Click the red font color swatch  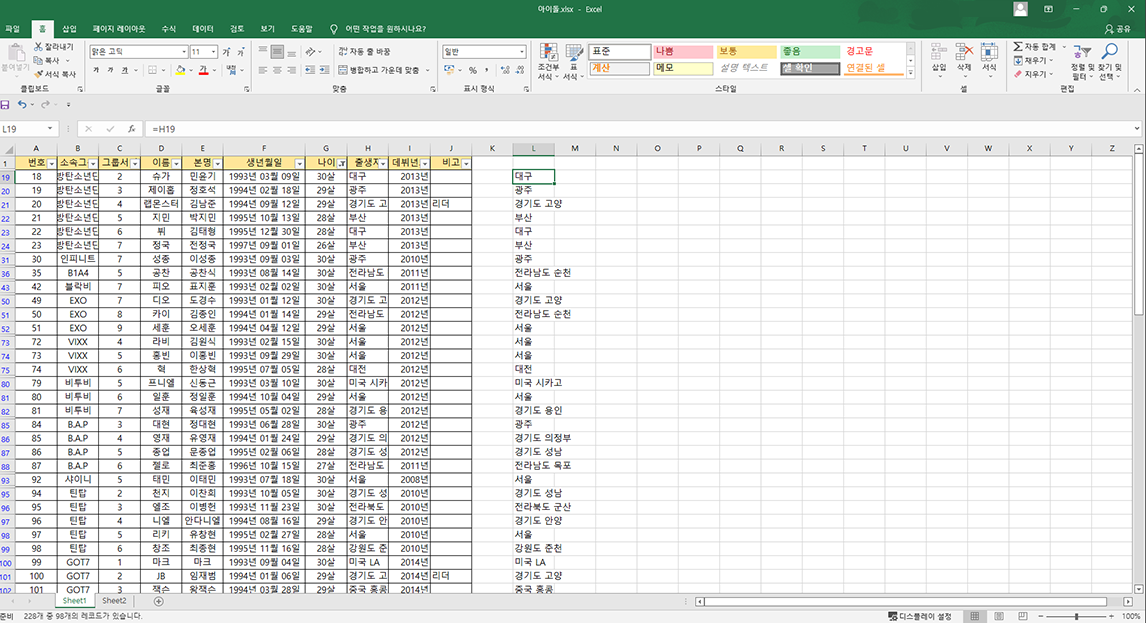[x=203, y=70]
